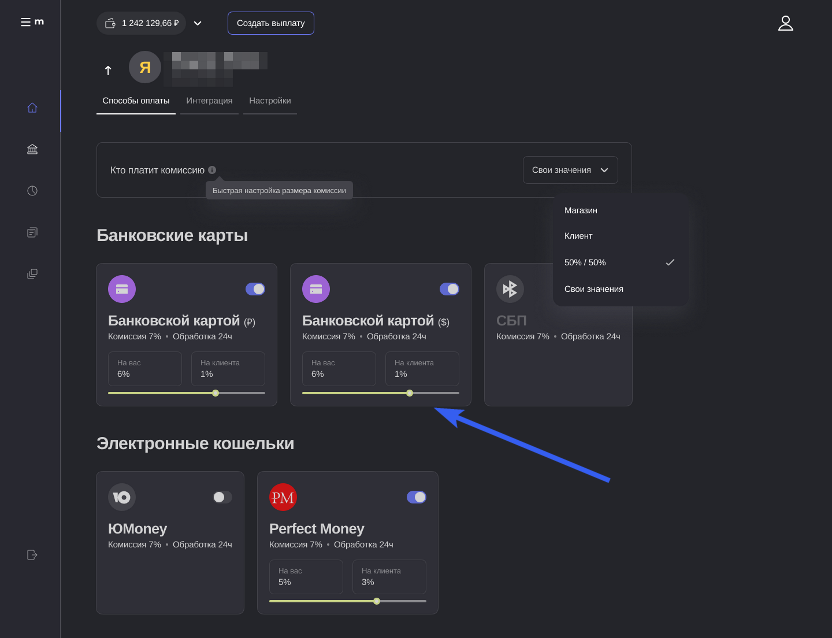Click the info icon near commission label
The height and width of the screenshot is (638, 832).
[212, 170]
